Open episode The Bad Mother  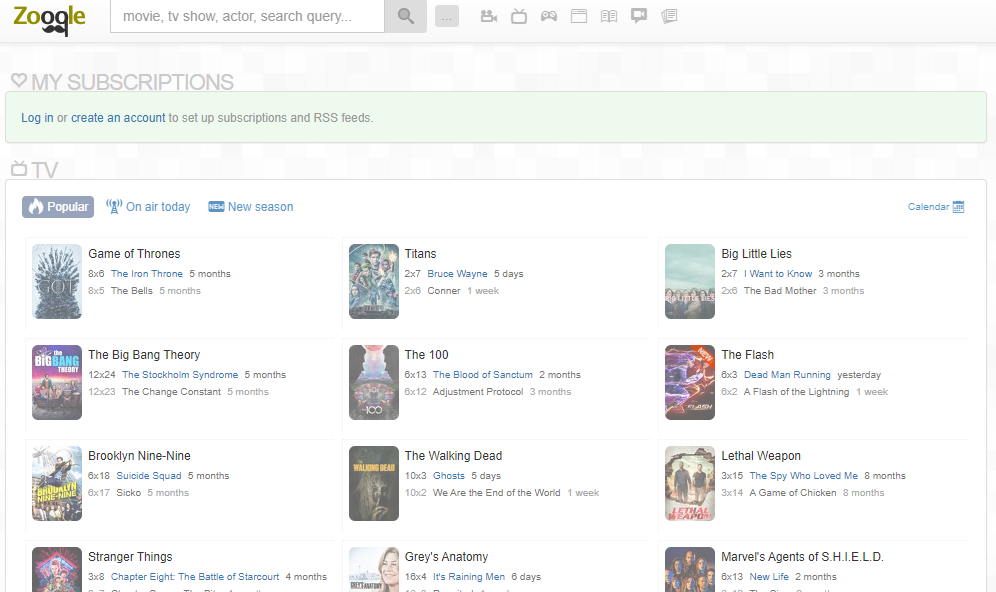[780, 290]
